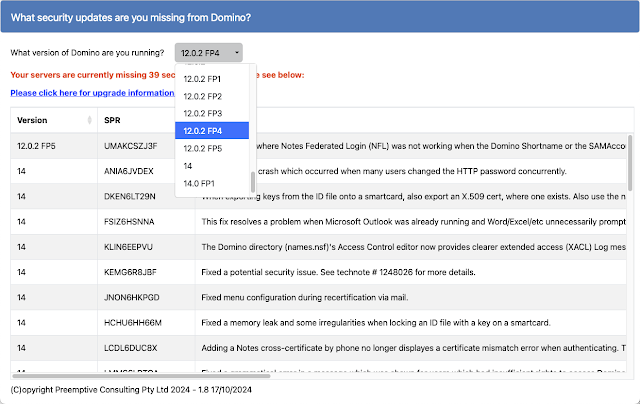Pick highlighted 12.0.2 FP4 option
The height and width of the screenshot is (404, 640).
coord(212,131)
